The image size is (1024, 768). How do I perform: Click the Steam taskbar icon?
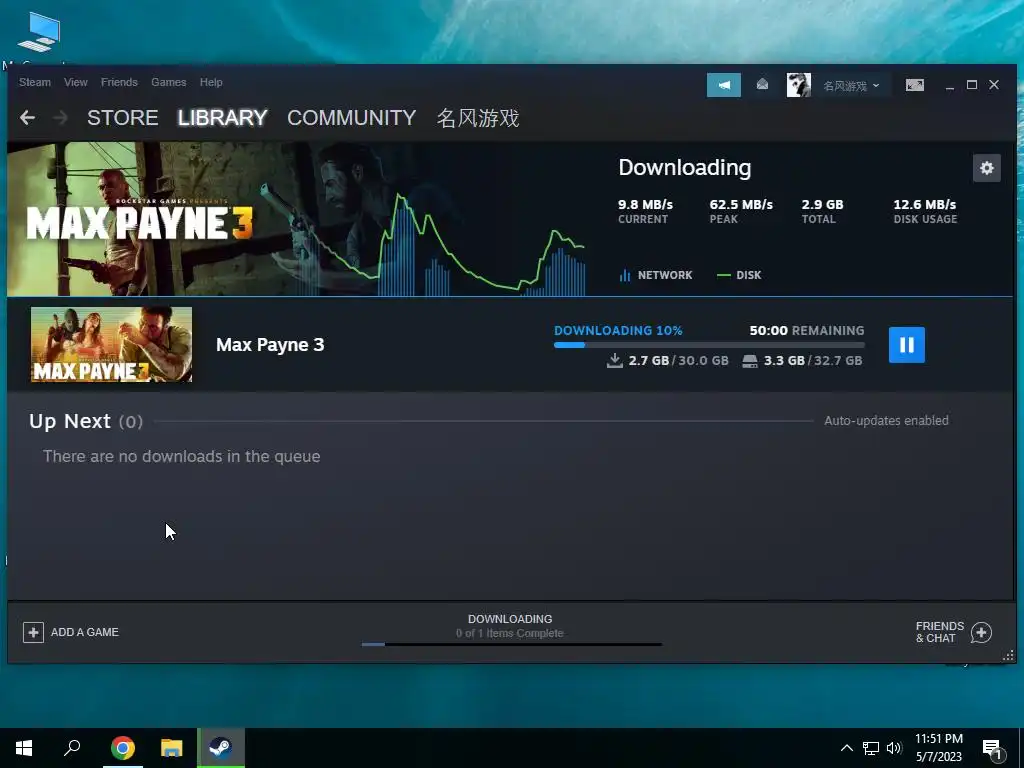[x=221, y=748]
